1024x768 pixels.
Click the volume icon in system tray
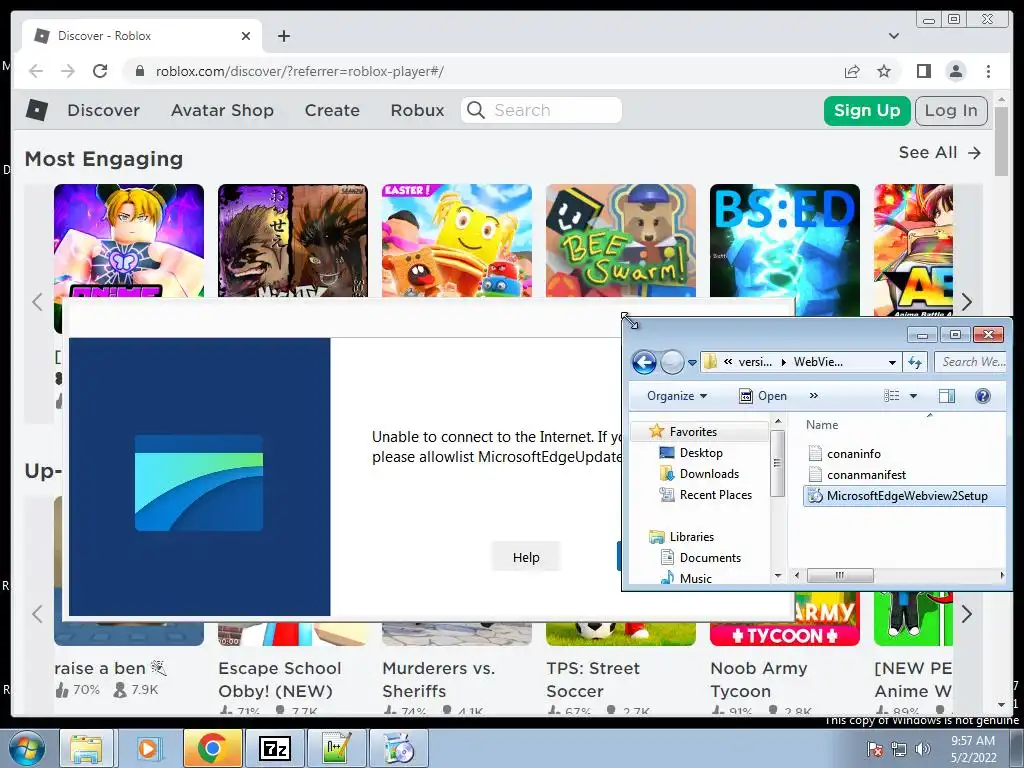pyautogui.click(x=923, y=749)
